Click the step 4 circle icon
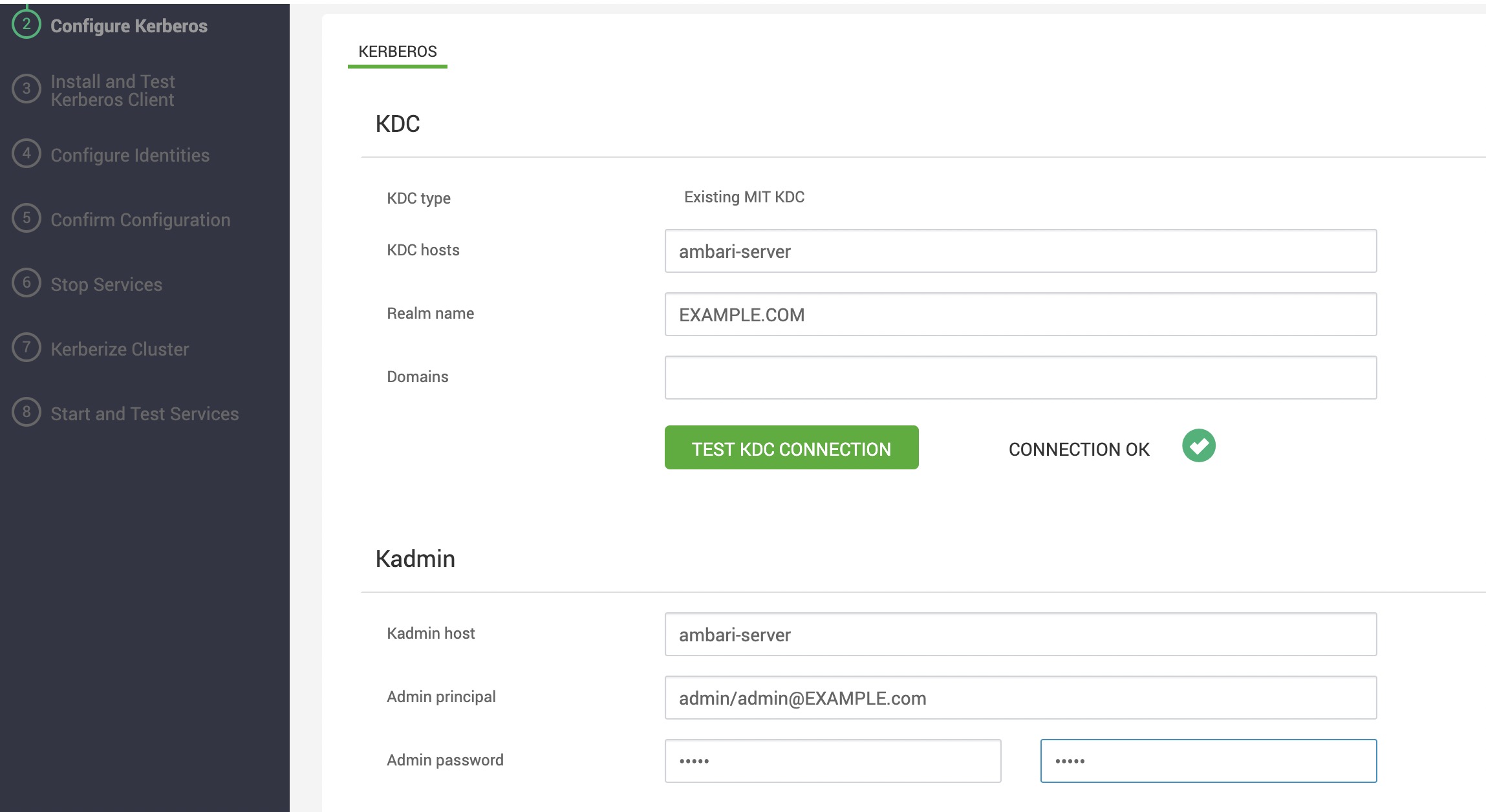The height and width of the screenshot is (812, 1486). coord(26,154)
